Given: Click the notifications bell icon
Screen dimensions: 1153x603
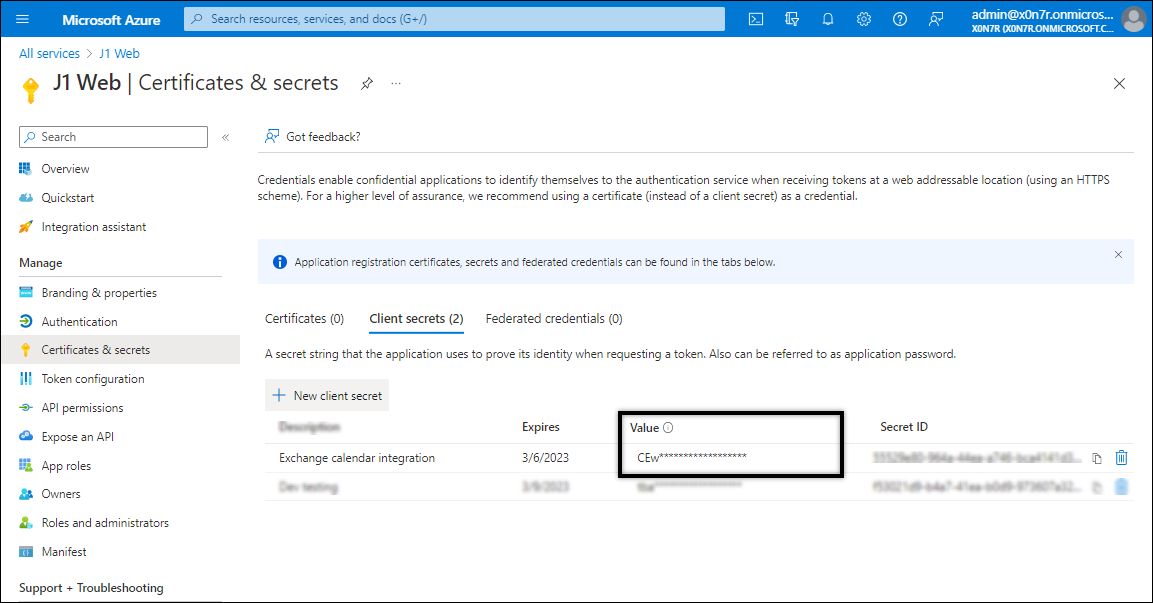Looking at the screenshot, I should click(828, 19).
